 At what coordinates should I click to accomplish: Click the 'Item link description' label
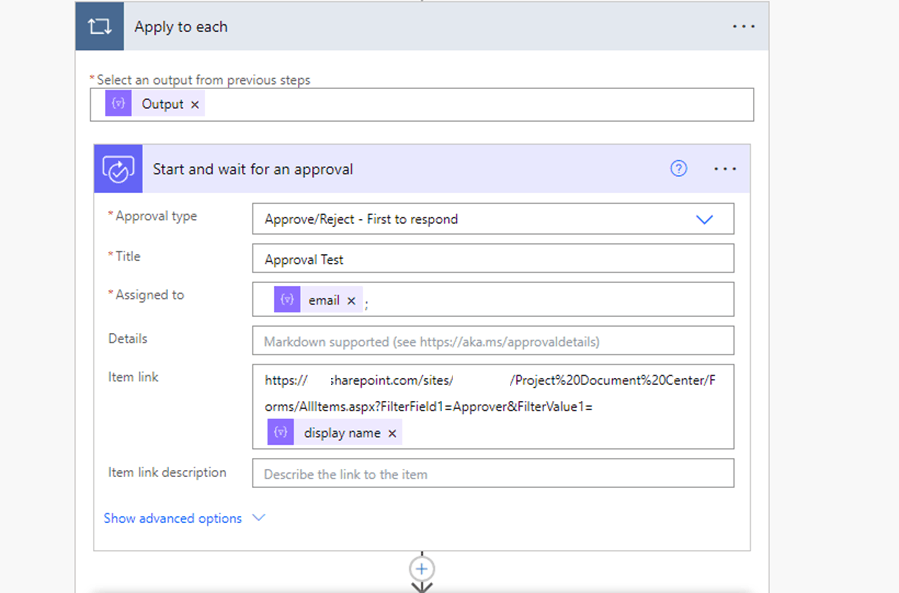click(167, 473)
